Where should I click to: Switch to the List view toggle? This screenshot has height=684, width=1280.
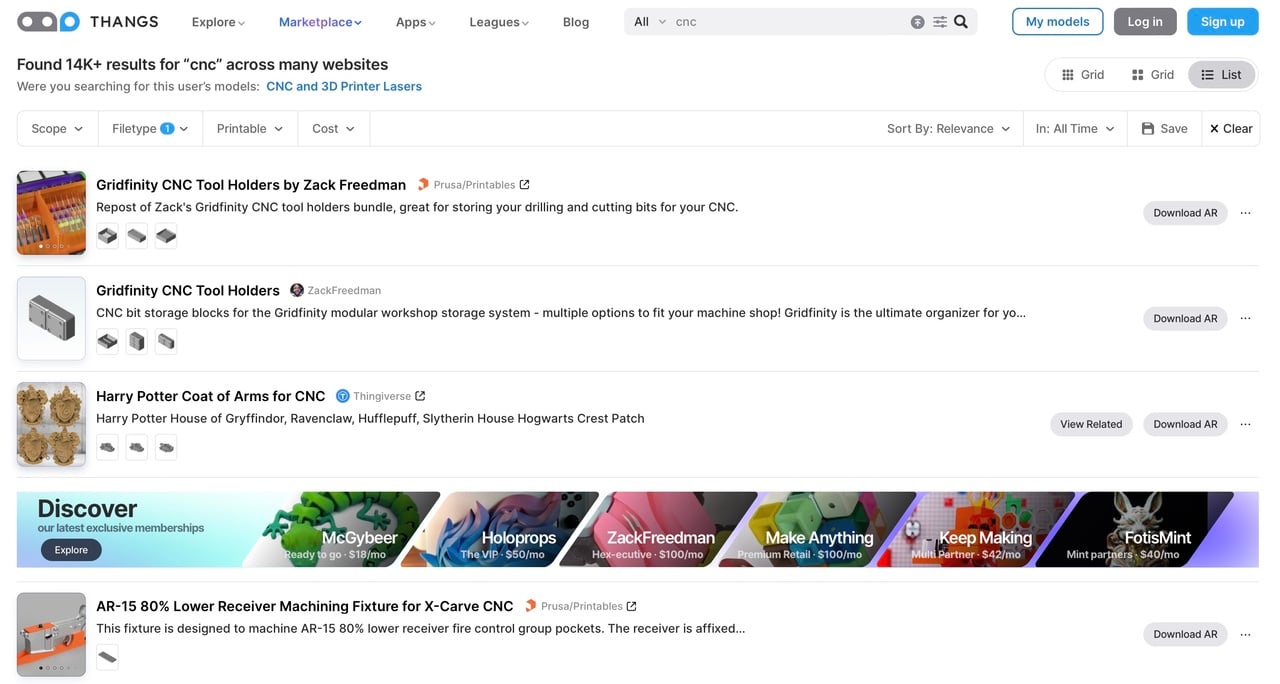click(x=1221, y=75)
